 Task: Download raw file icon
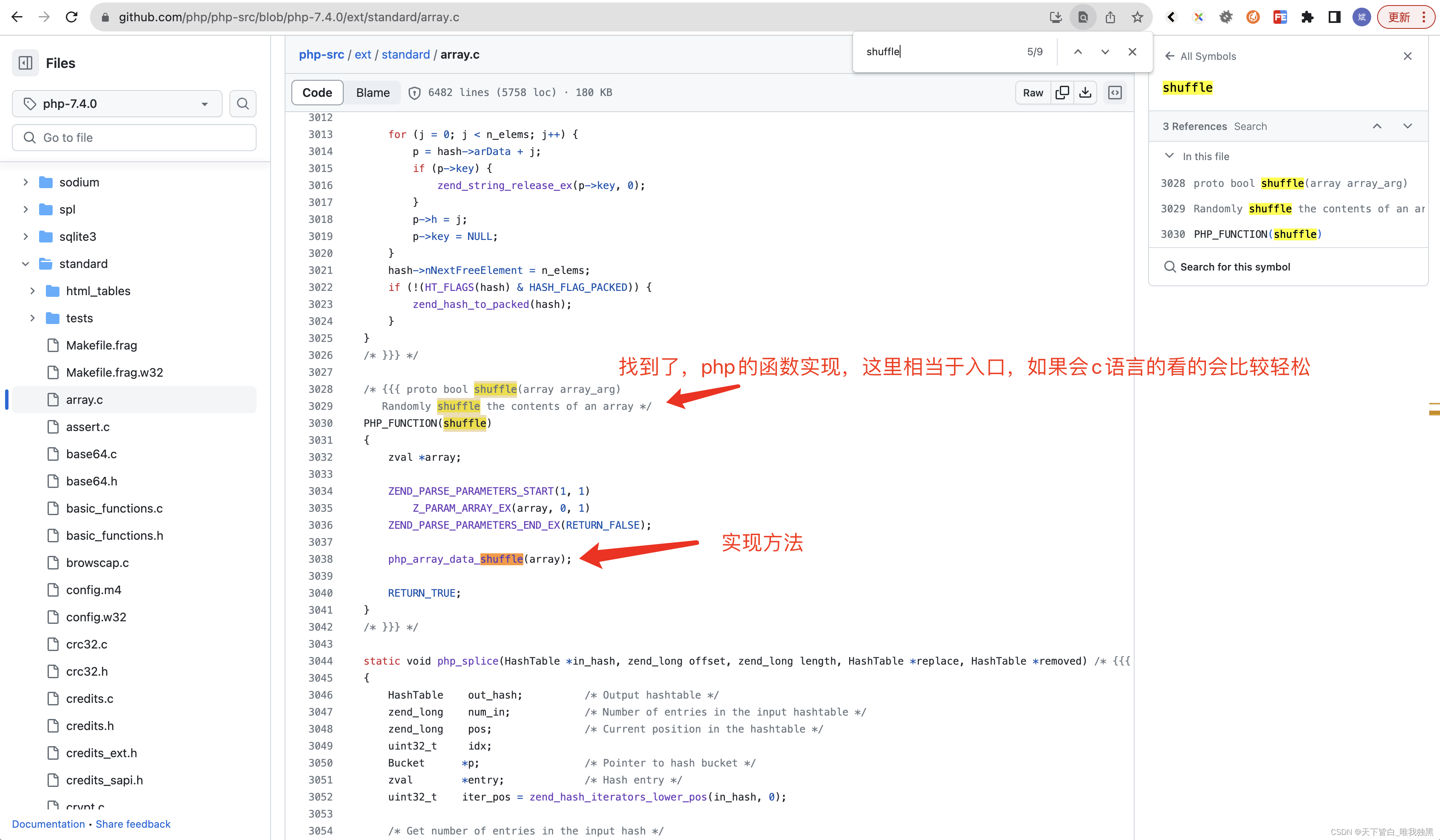click(x=1085, y=93)
